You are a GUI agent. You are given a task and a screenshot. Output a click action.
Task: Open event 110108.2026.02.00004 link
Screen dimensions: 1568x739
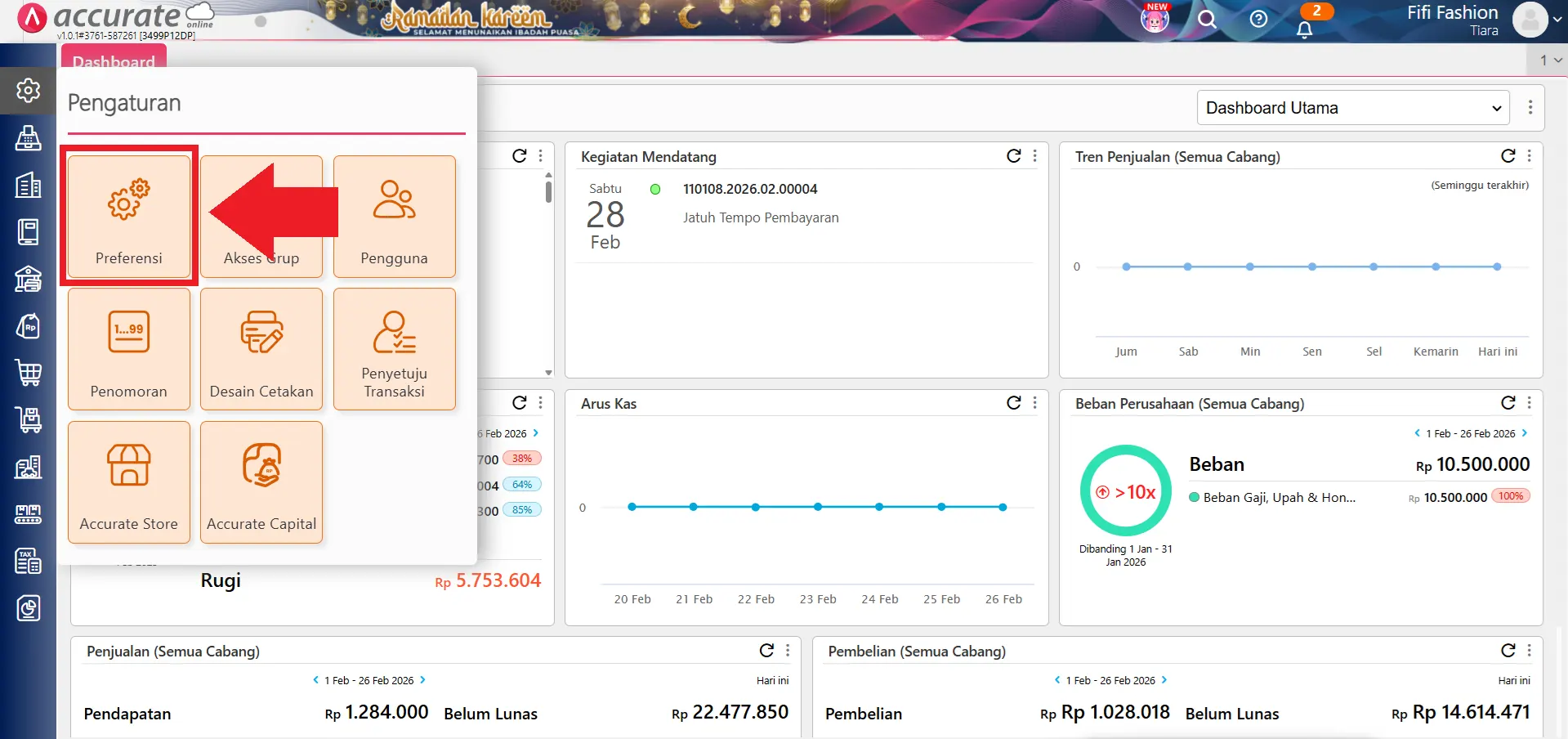coord(750,189)
